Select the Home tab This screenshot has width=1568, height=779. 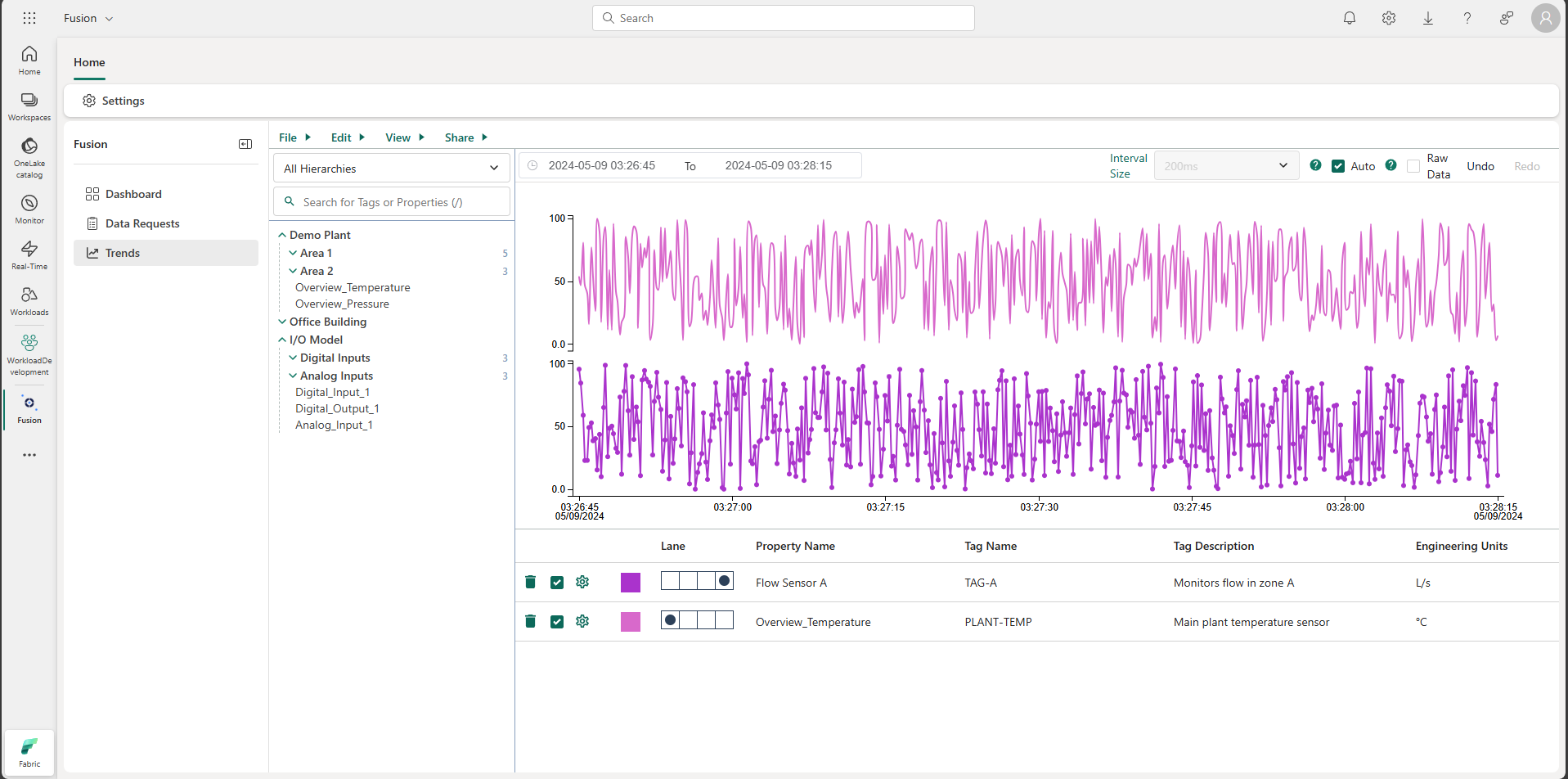[x=89, y=62]
